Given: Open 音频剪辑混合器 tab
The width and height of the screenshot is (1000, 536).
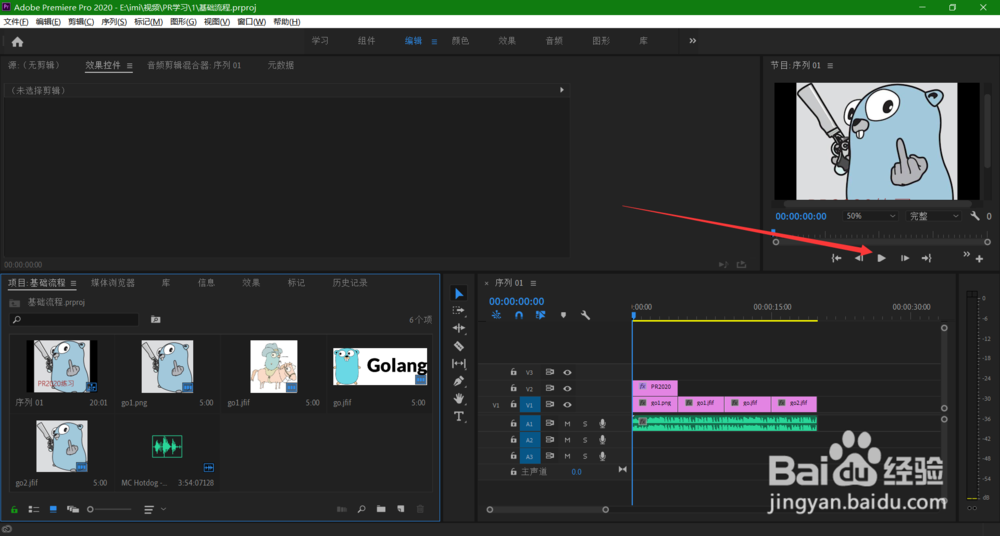Looking at the screenshot, I should (x=195, y=65).
